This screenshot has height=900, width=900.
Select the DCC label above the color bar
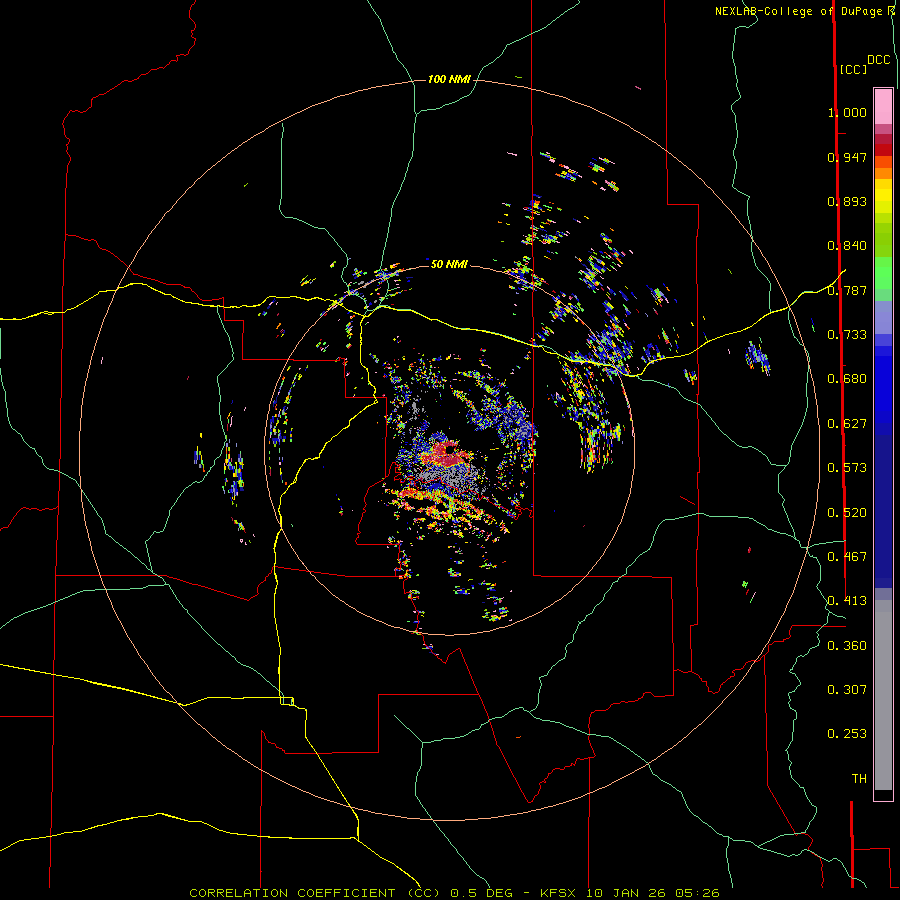pos(878,60)
